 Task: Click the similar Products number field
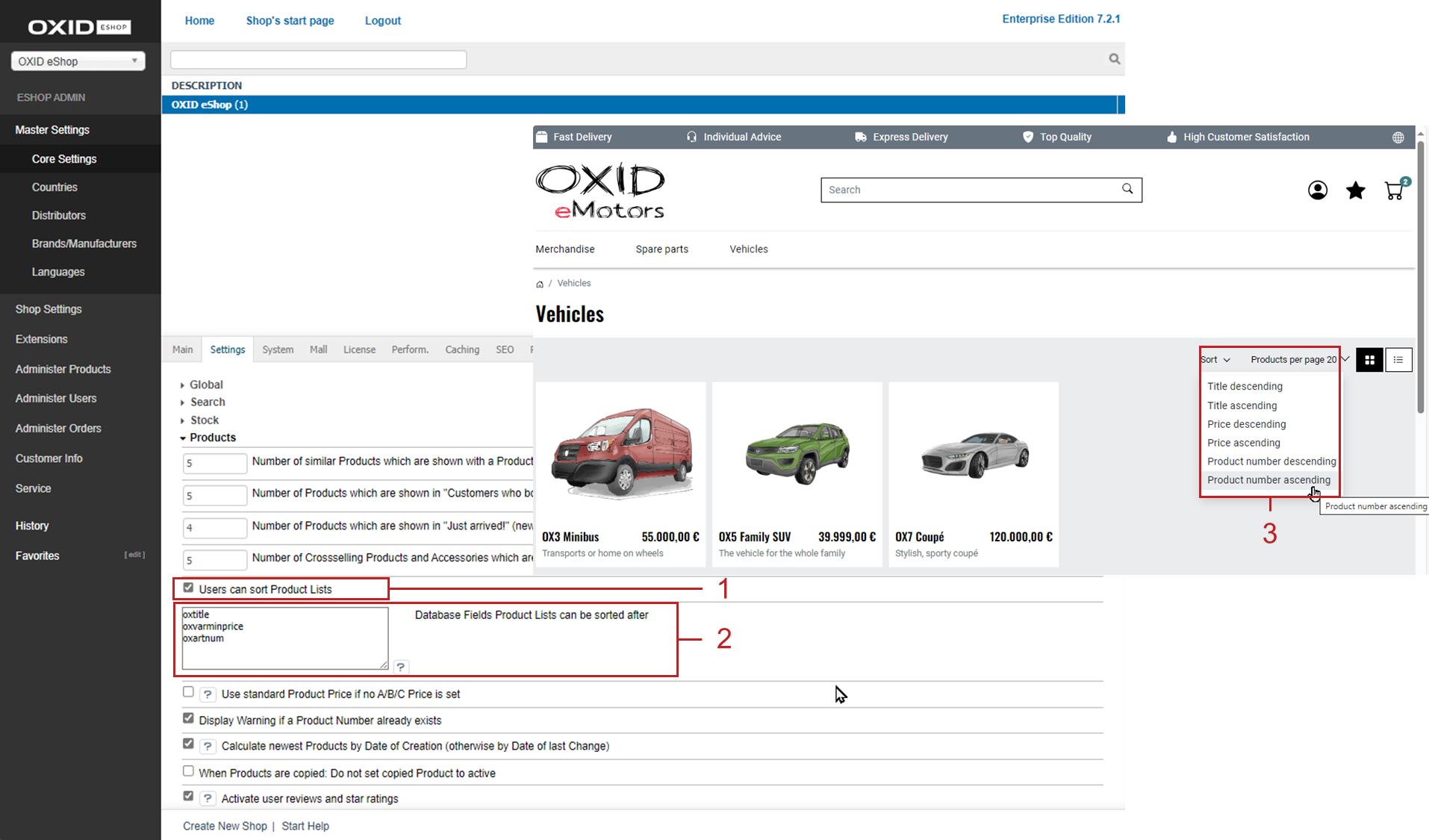click(215, 464)
